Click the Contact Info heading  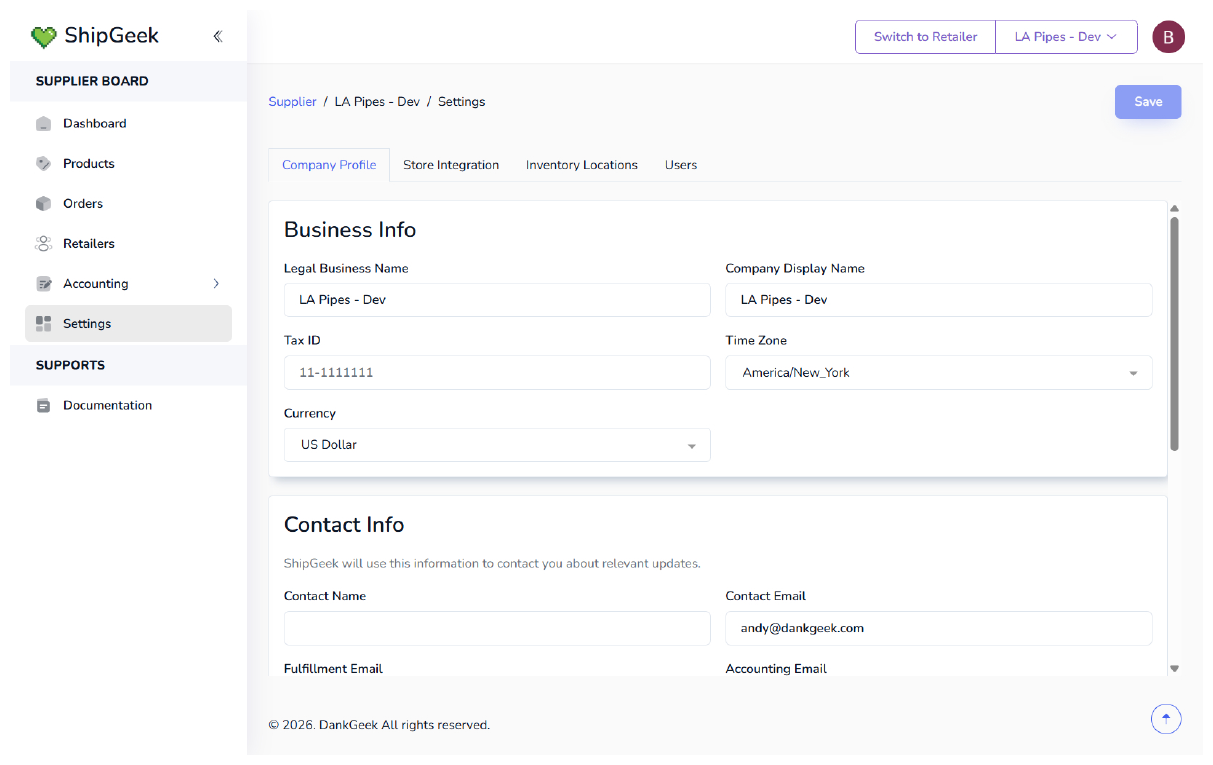coord(344,525)
